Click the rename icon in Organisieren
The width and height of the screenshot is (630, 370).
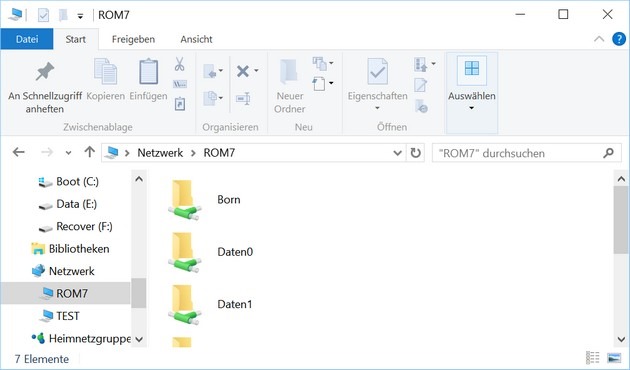[x=243, y=98]
